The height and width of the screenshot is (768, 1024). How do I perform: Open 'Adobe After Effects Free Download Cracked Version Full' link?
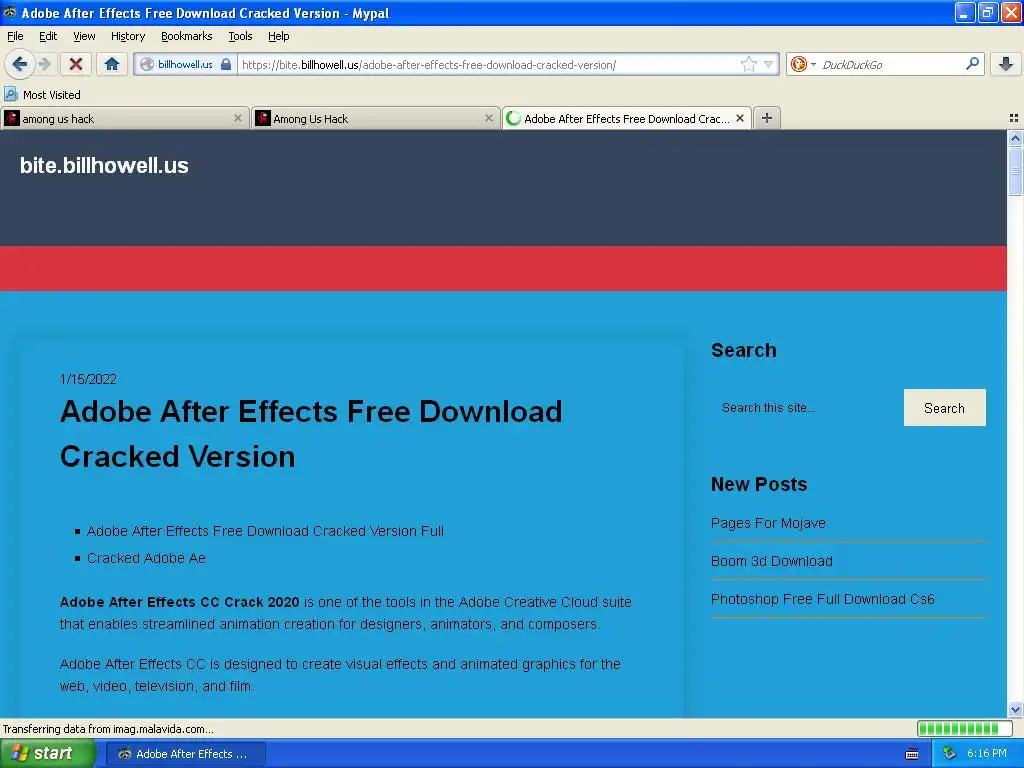click(x=265, y=531)
